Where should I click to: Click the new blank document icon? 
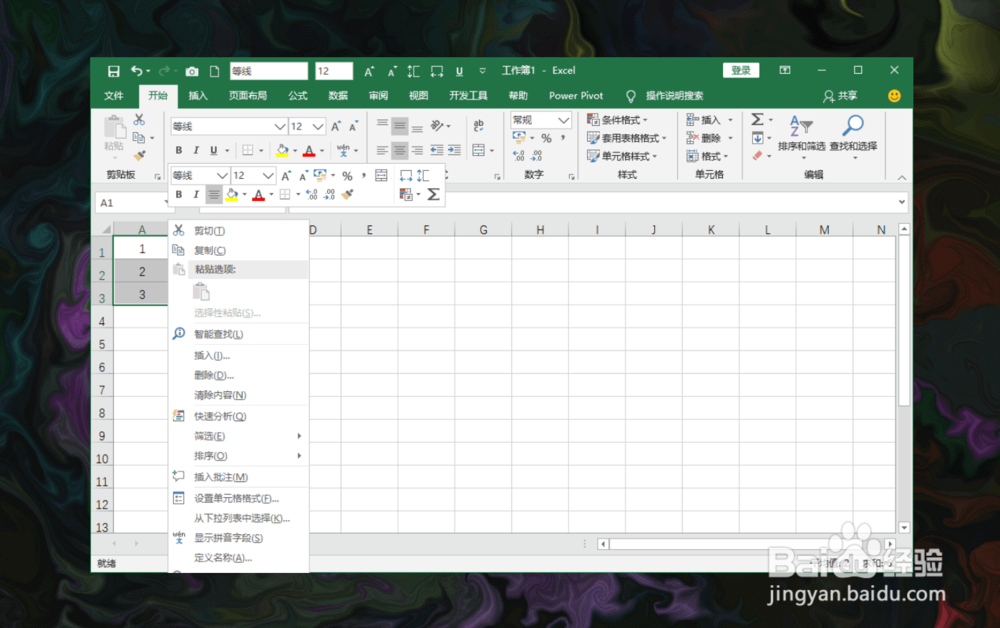[x=215, y=71]
